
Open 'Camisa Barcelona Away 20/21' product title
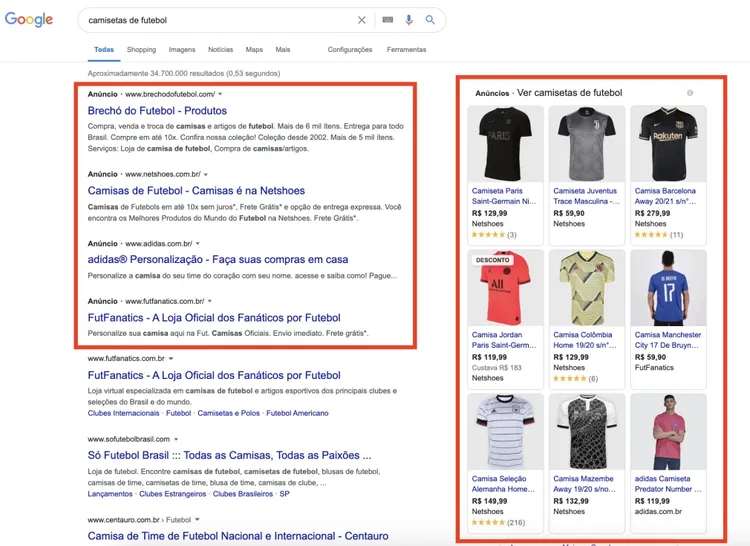(665, 196)
